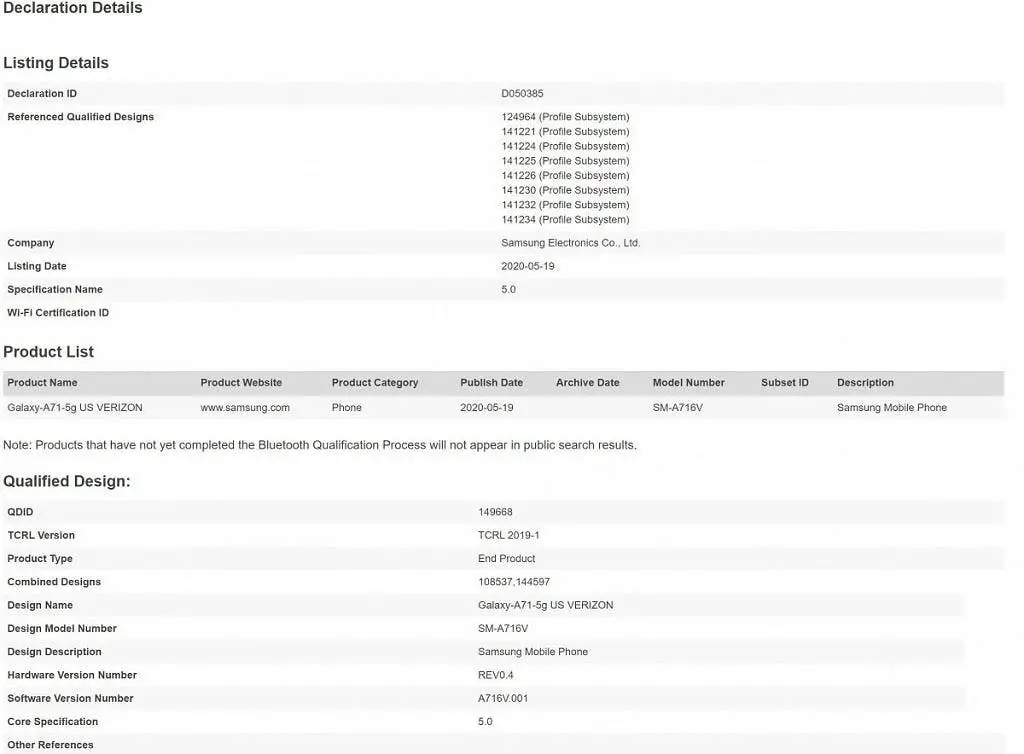Click the TCRL 2019-1 value
This screenshot has width=1024, height=754.
point(508,535)
